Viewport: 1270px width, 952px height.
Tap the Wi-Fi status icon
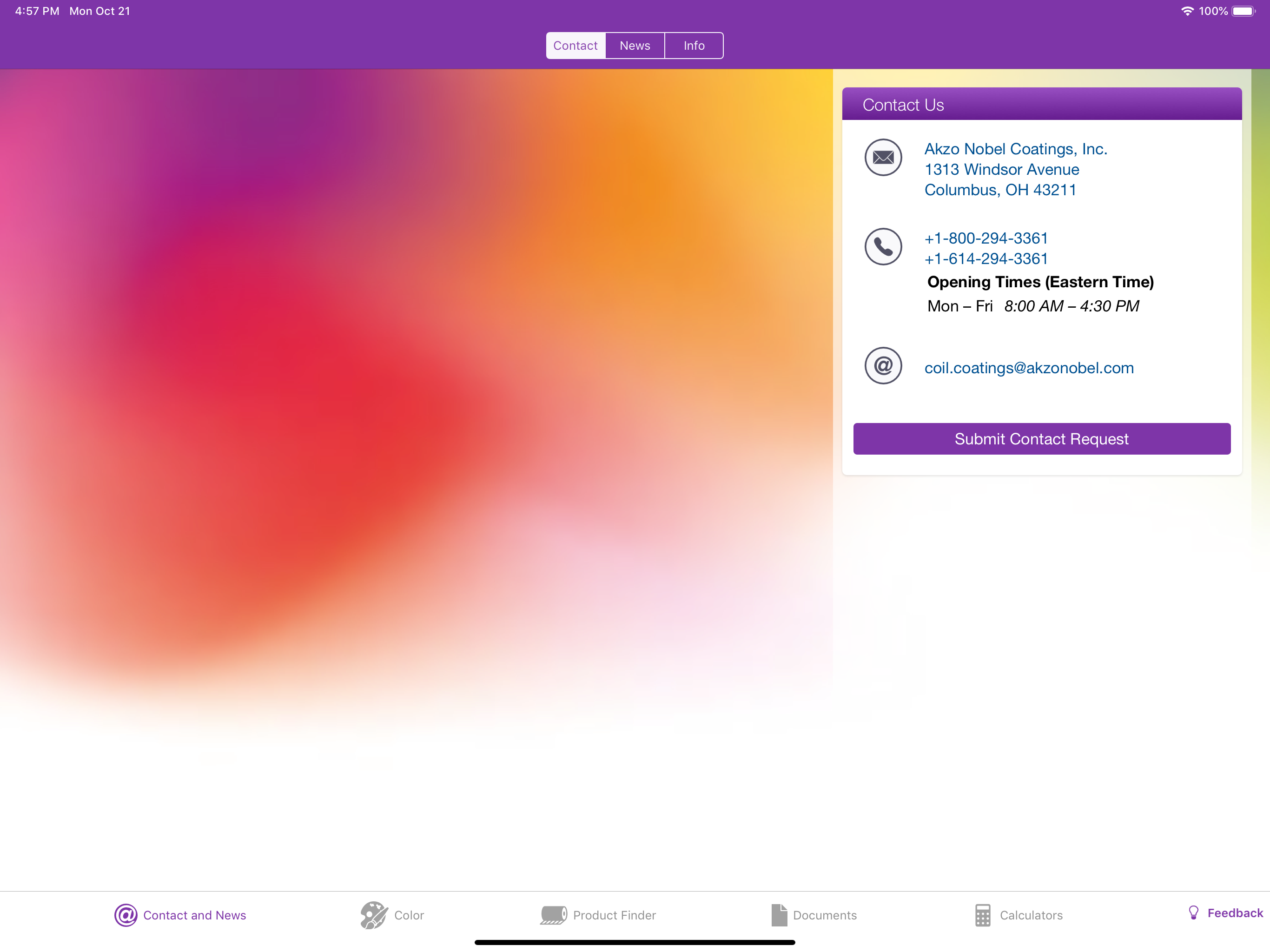[x=1187, y=11]
